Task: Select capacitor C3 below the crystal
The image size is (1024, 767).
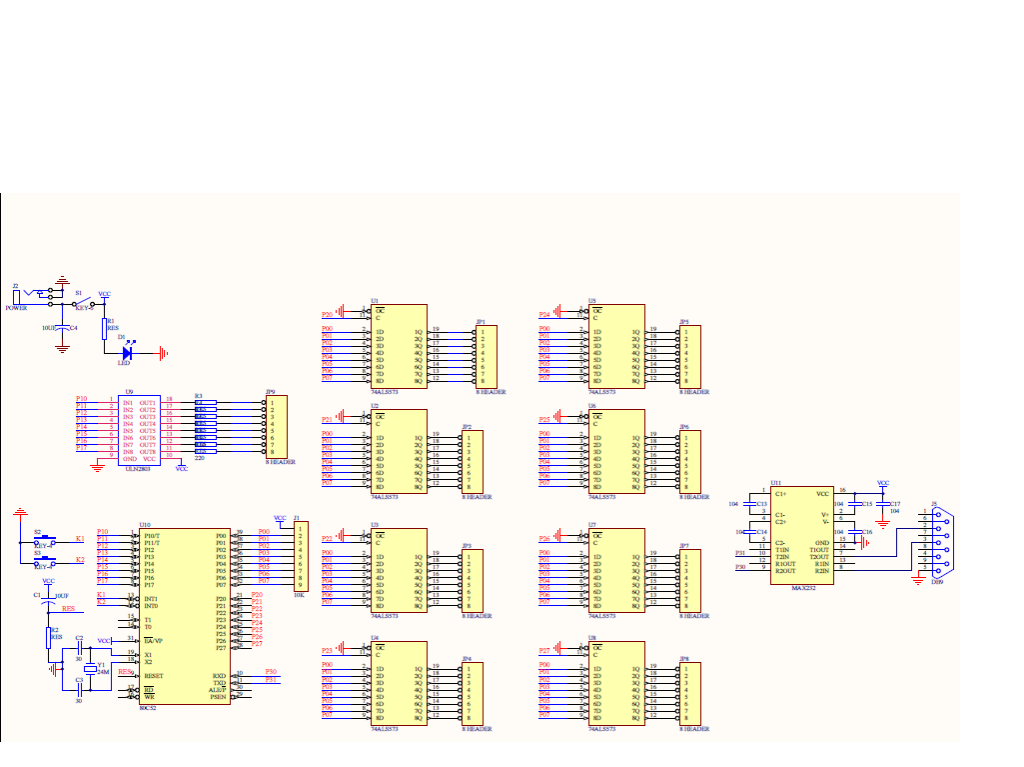Action: coord(78,690)
